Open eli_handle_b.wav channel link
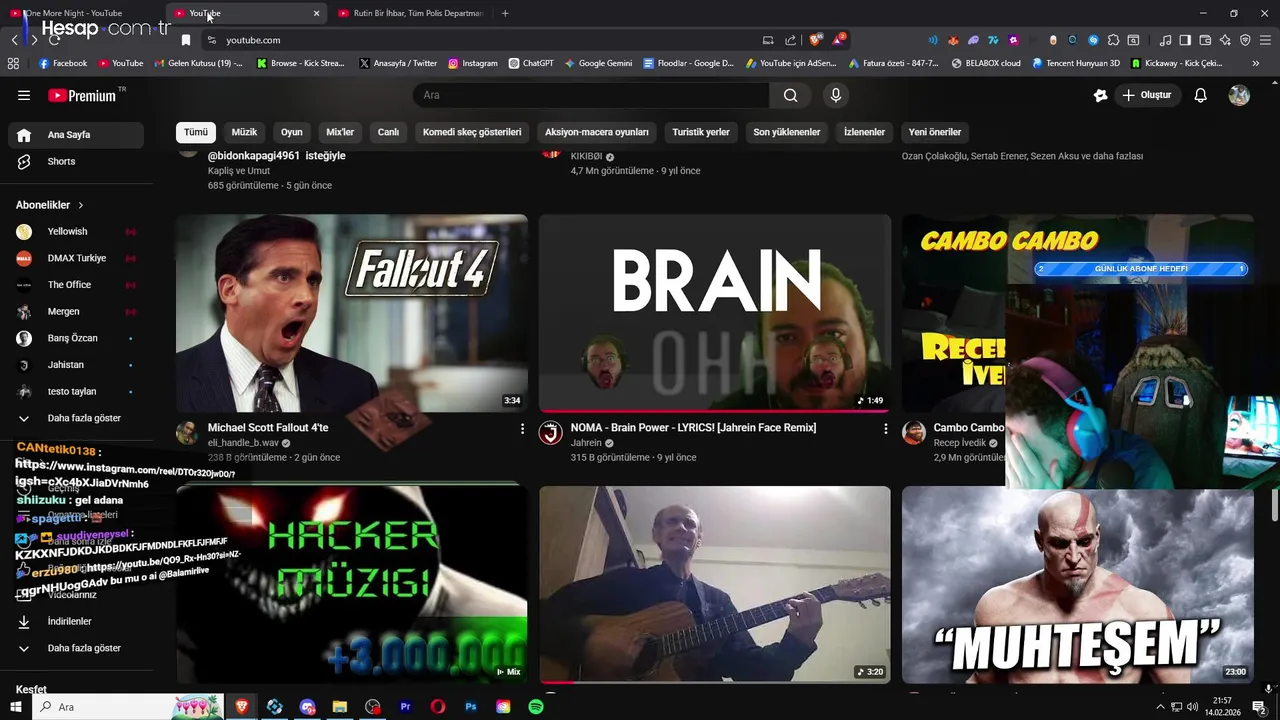This screenshot has height=720, width=1280. point(243,443)
